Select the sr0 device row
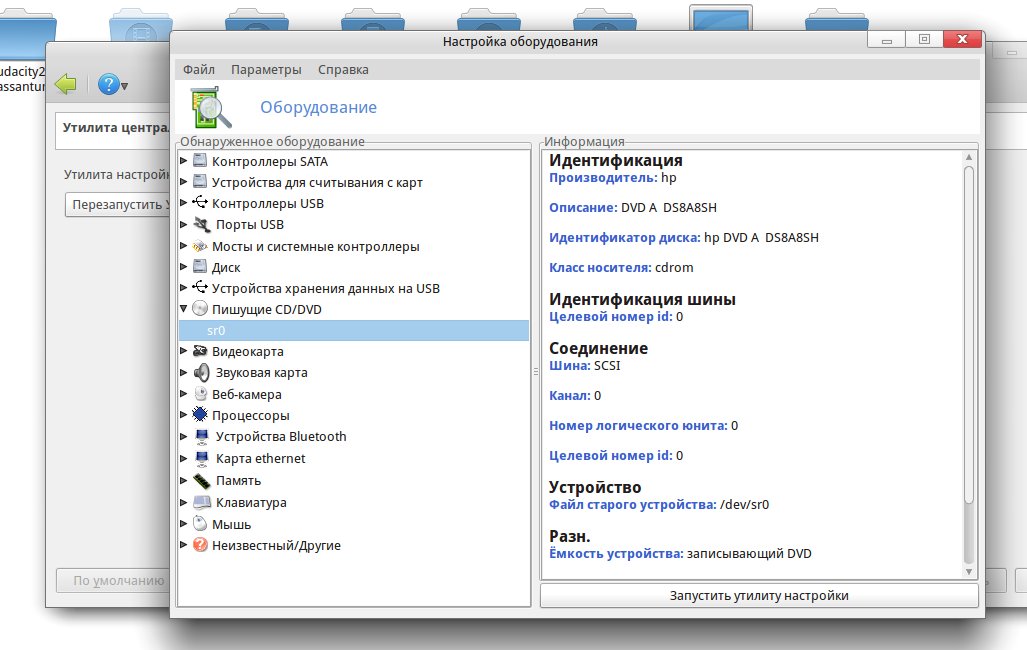Image resolution: width=1027 pixels, height=650 pixels. click(x=354, y=330)
